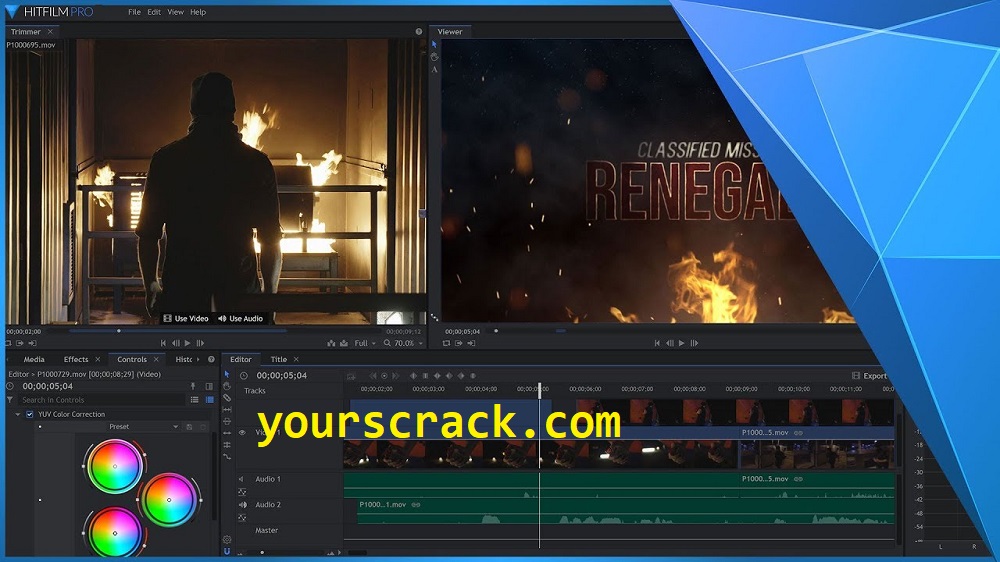Open the Edit menu
This screenshot has width=1000, height=562.
point(154,12)
